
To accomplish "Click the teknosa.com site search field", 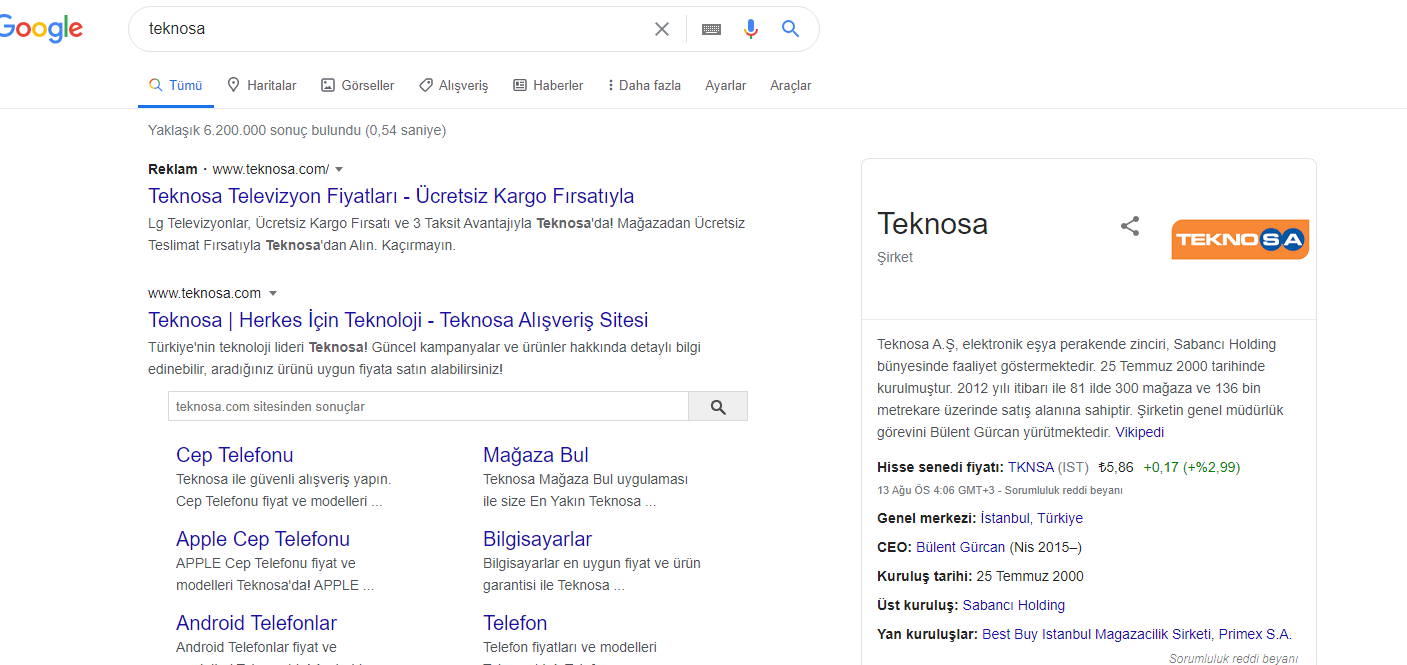I will pos(428,406).
